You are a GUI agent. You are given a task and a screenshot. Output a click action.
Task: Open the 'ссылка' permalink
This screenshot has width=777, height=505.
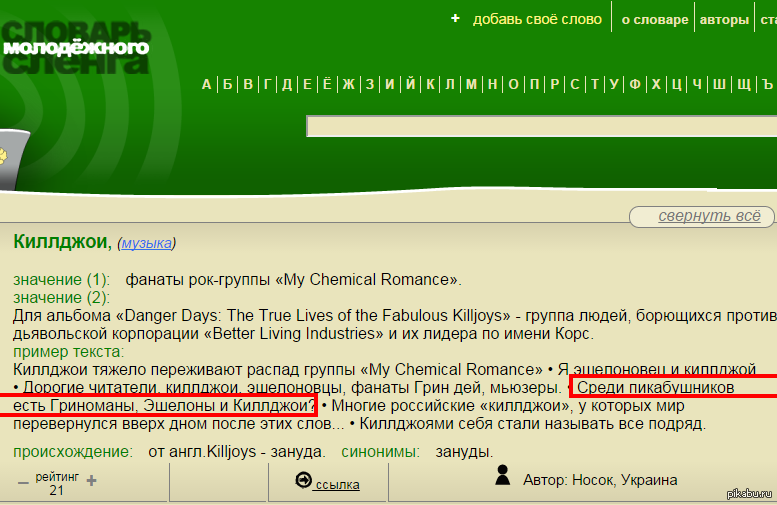337,485
